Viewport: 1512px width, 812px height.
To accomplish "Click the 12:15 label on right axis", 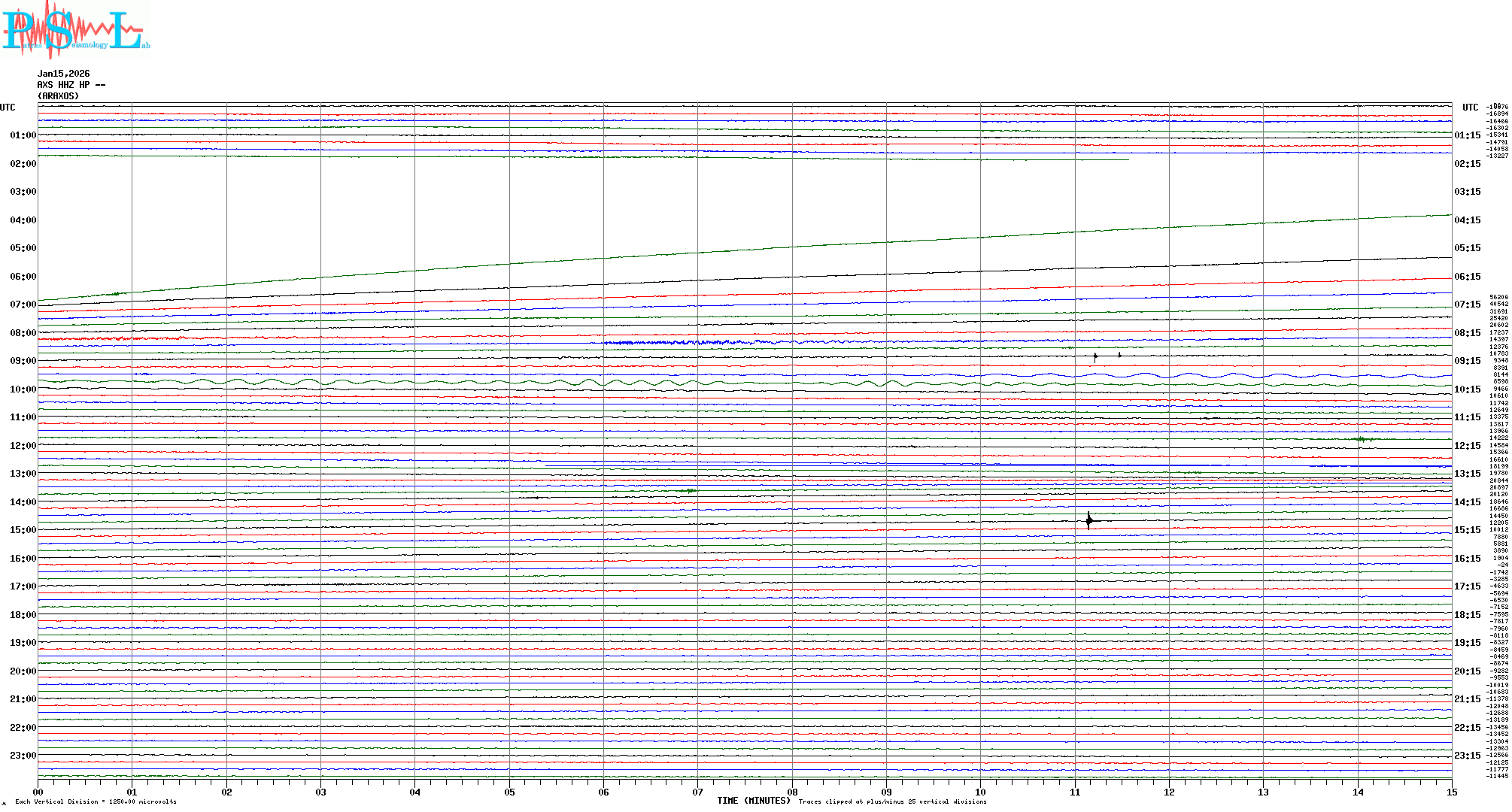I will click(1467, 446).
